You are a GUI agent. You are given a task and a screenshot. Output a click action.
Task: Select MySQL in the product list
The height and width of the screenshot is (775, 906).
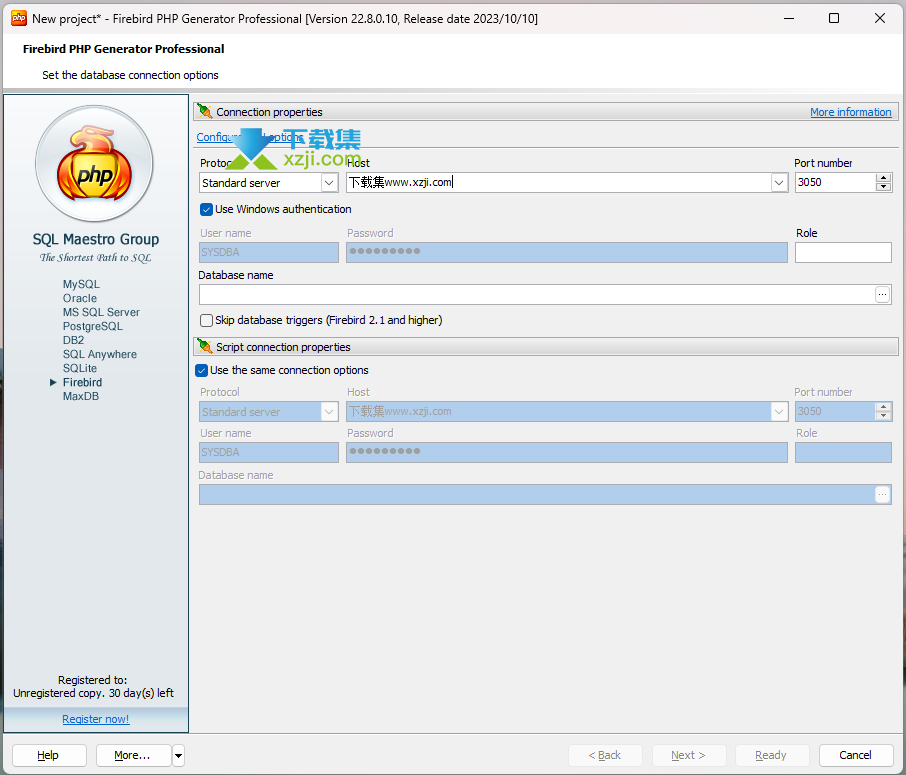[81, 284]
